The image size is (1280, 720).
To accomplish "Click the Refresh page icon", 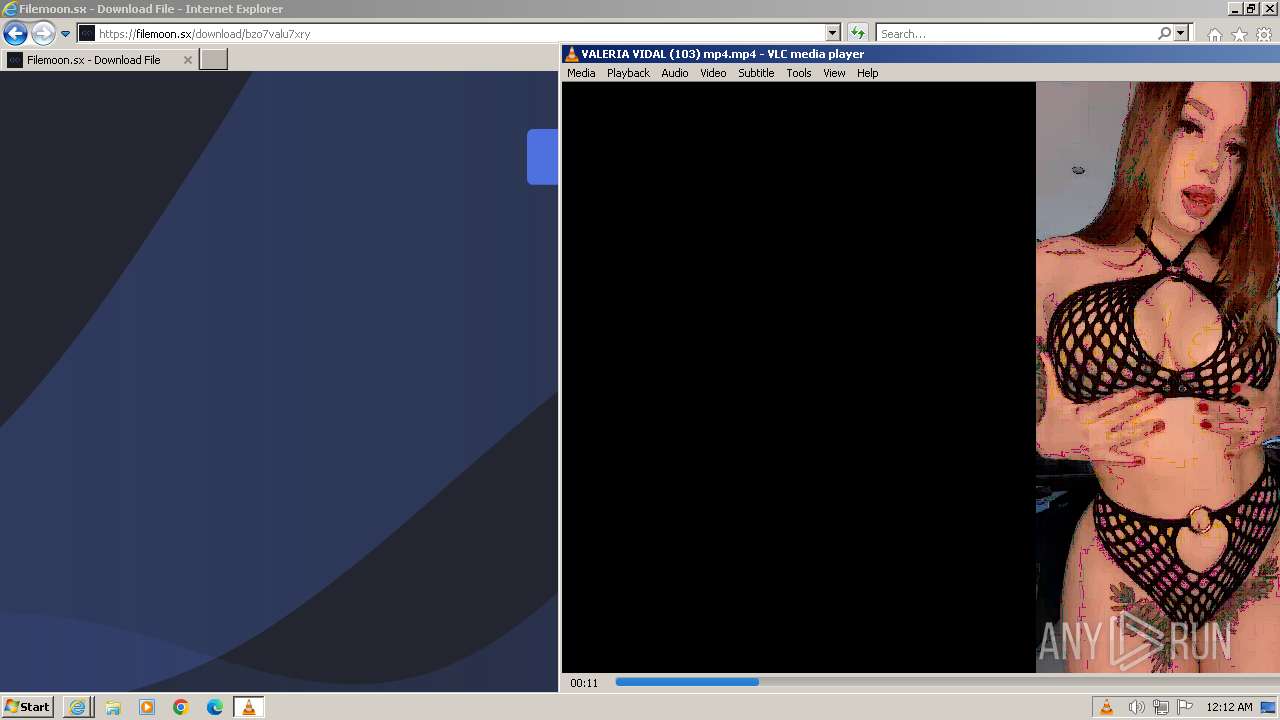I will coord(857,33).
